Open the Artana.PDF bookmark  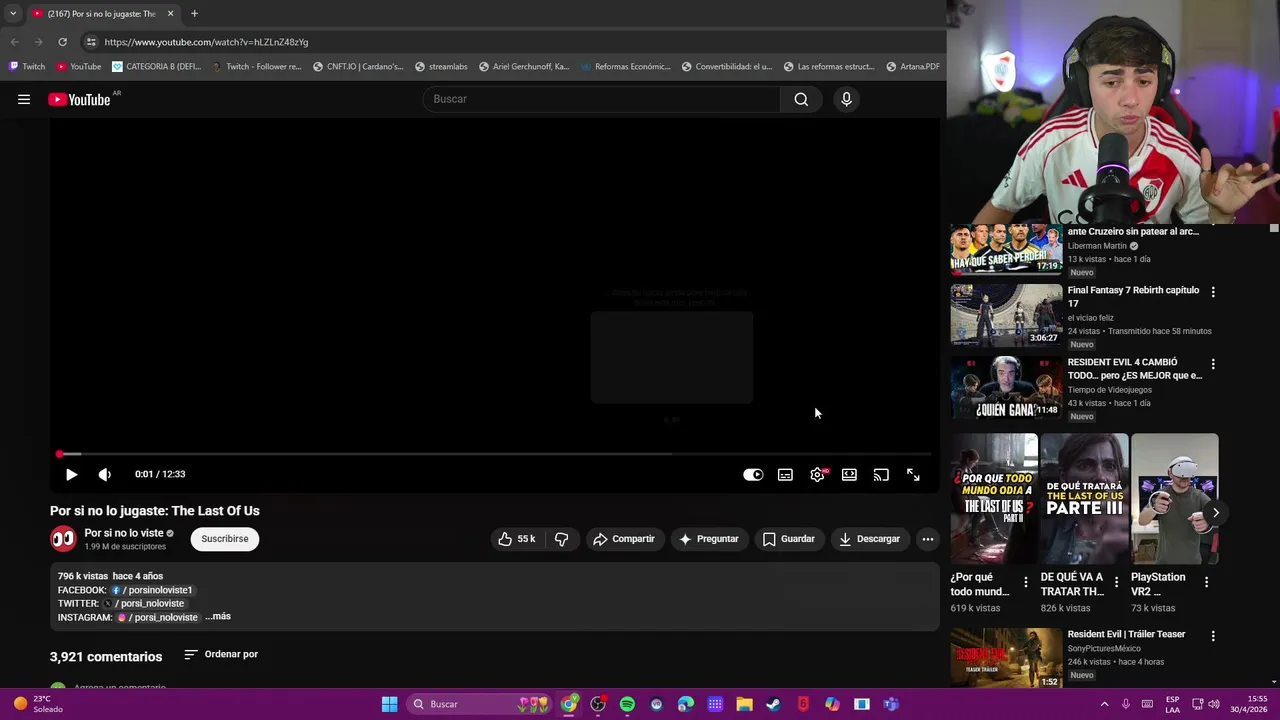[913, 67]
